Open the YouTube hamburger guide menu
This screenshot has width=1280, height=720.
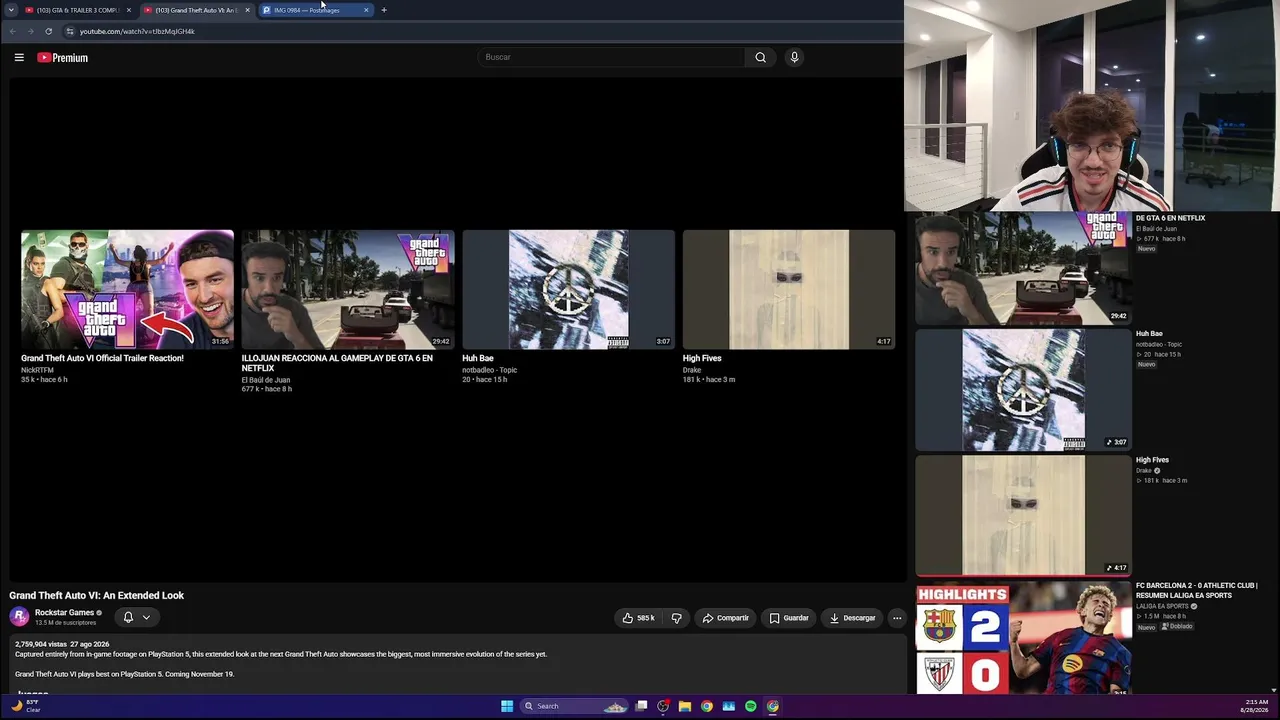[x=19, y=57]
